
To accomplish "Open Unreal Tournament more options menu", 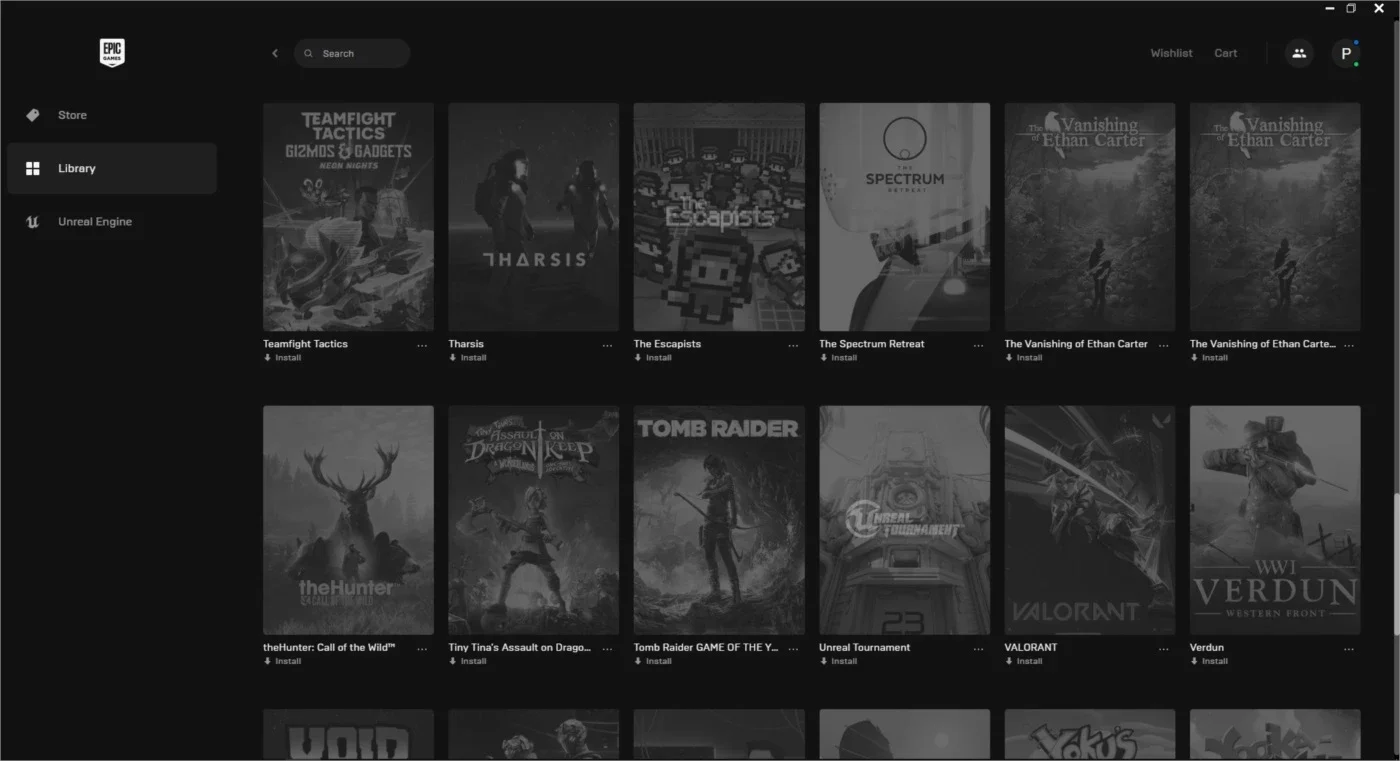I will pos(978,649).
